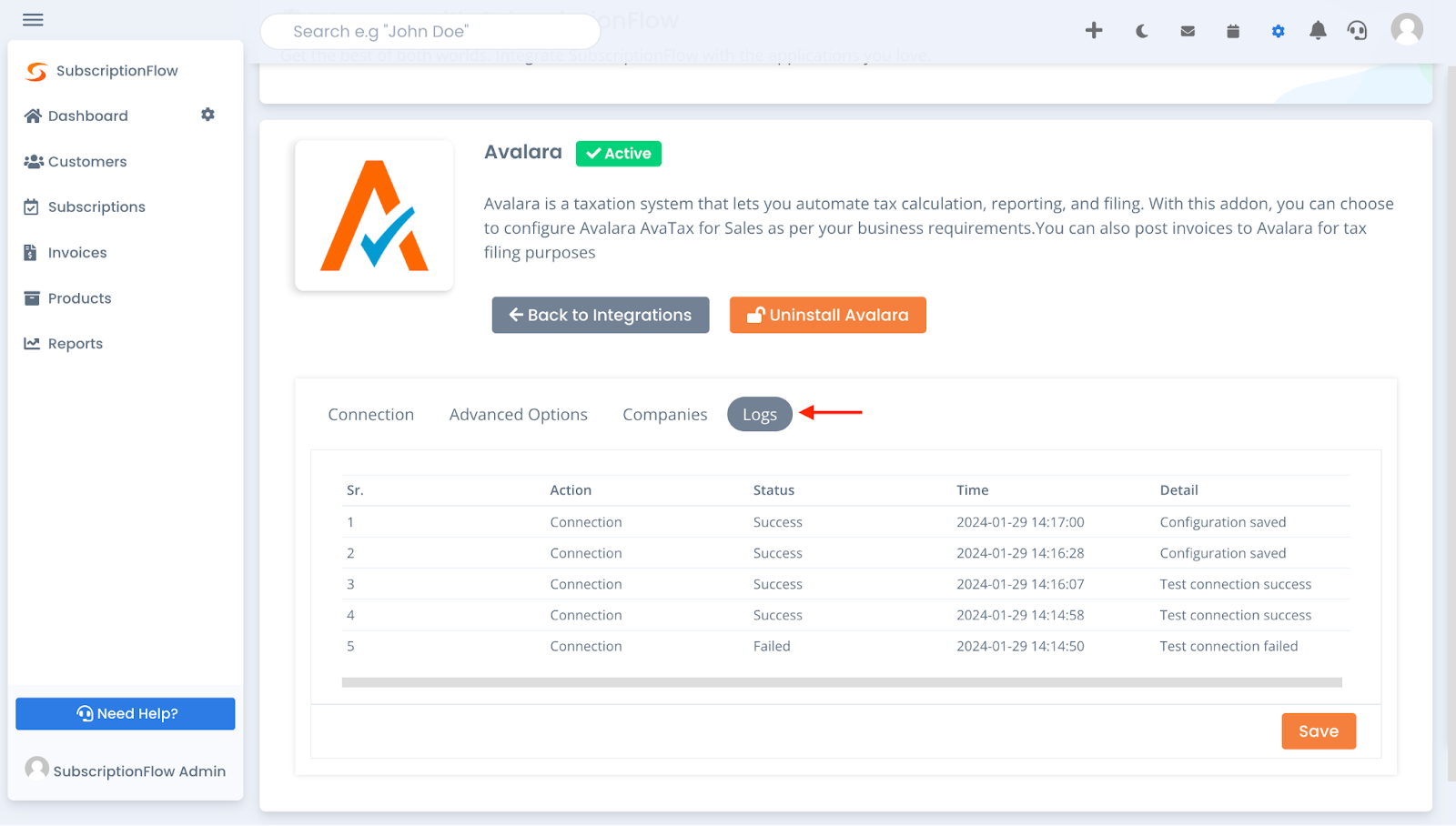The height and width of the screenshot is (826, 1456).
Task: Click Success status in row 2
Action: [x=778, y=553]
